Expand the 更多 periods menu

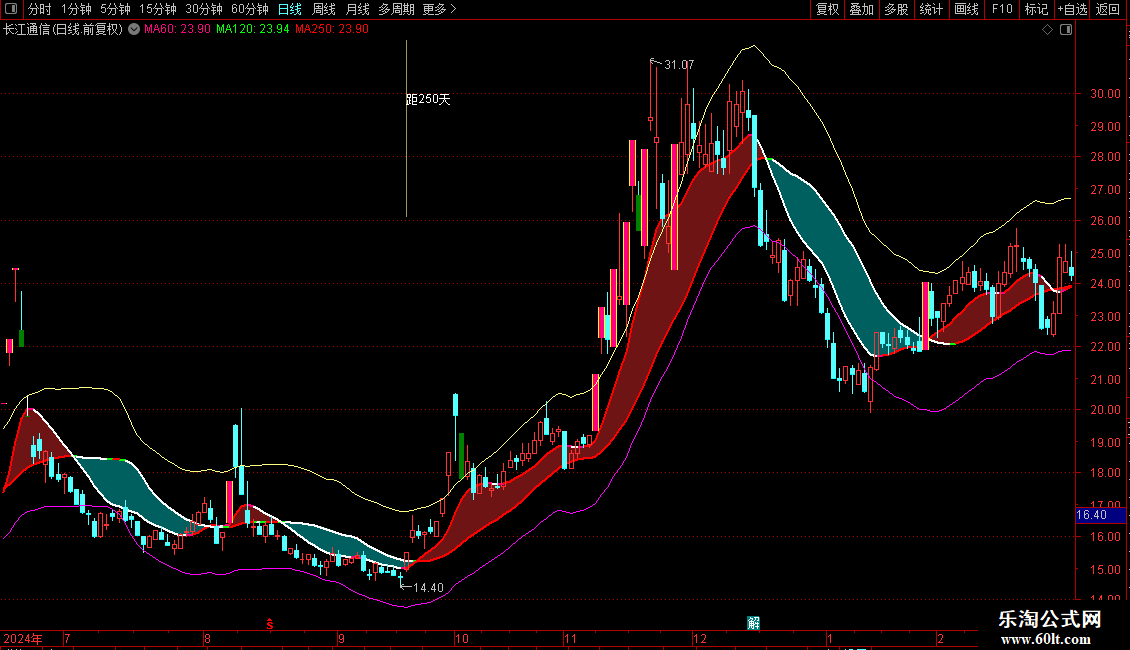(439, 9)
